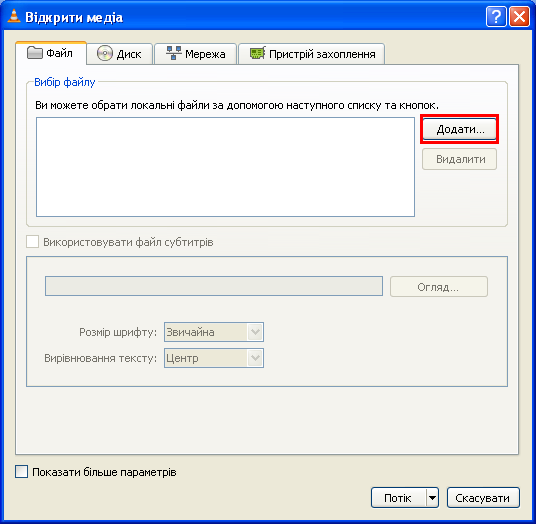Close the Відкрити медіа dialog
Viewport: 536px width, 524px height.
pyautogui.click(x=519, y=16)
